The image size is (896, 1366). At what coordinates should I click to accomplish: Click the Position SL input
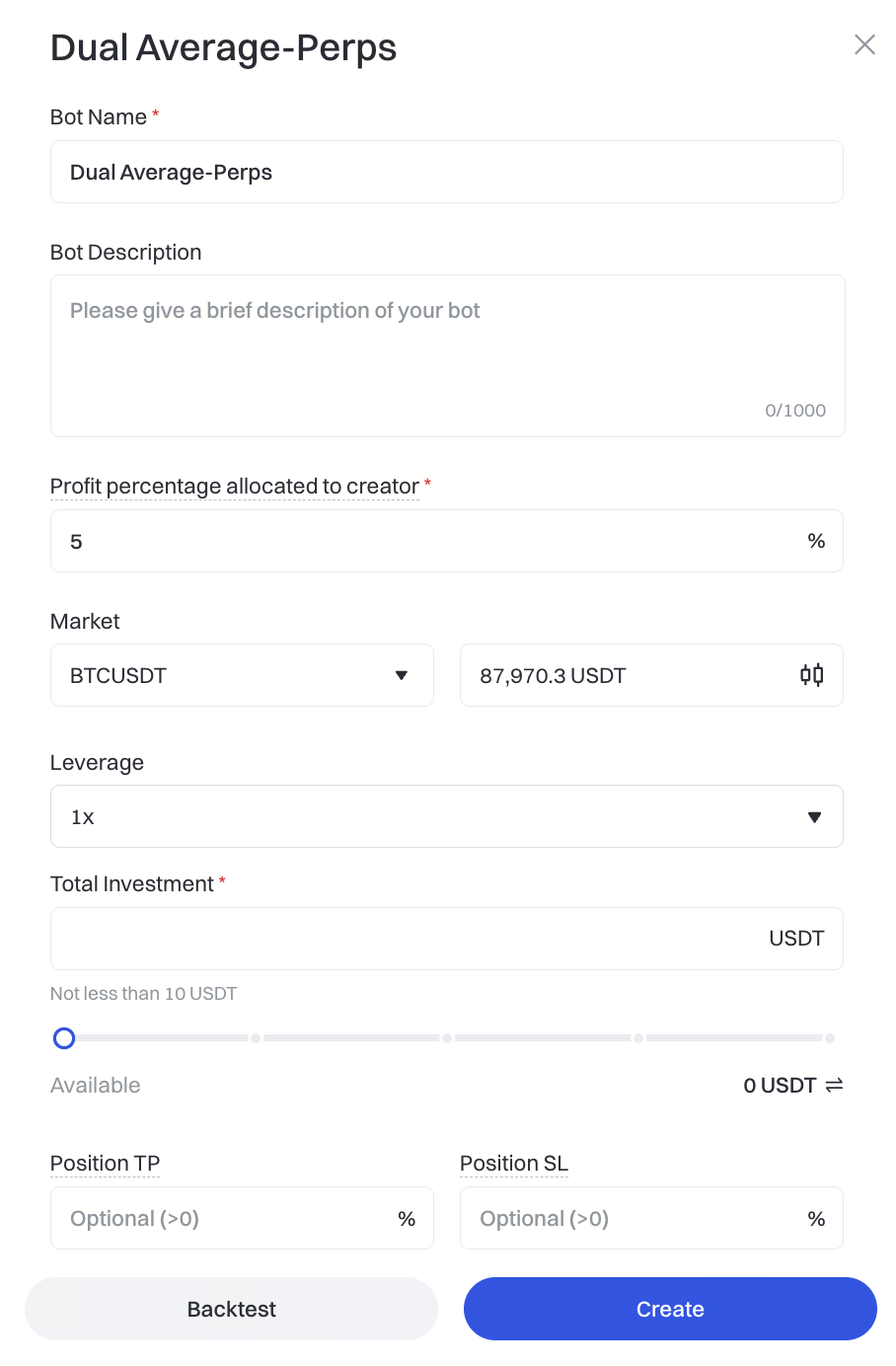coord(636,1218)
